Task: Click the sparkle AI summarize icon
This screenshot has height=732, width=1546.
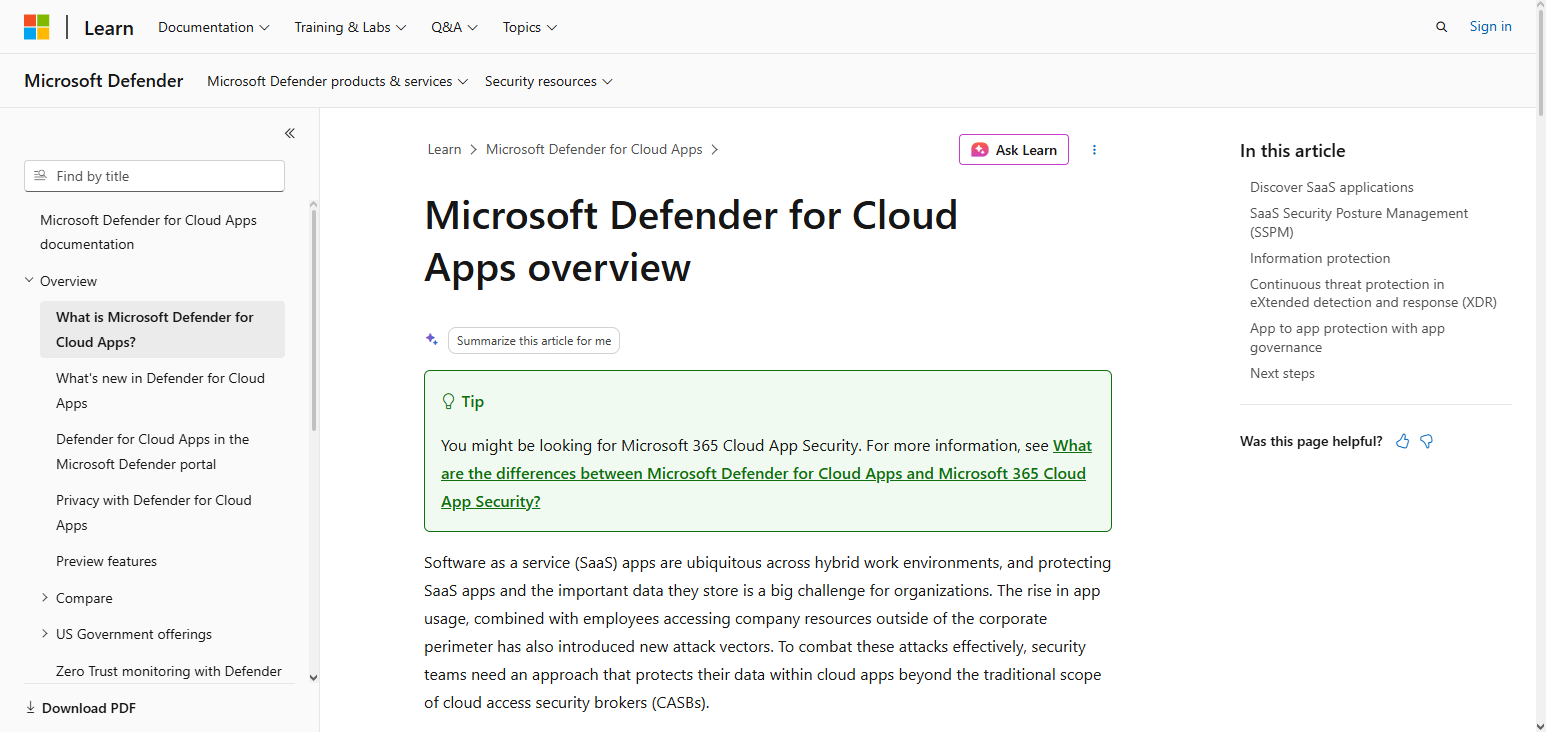Action: pos(432,340)
